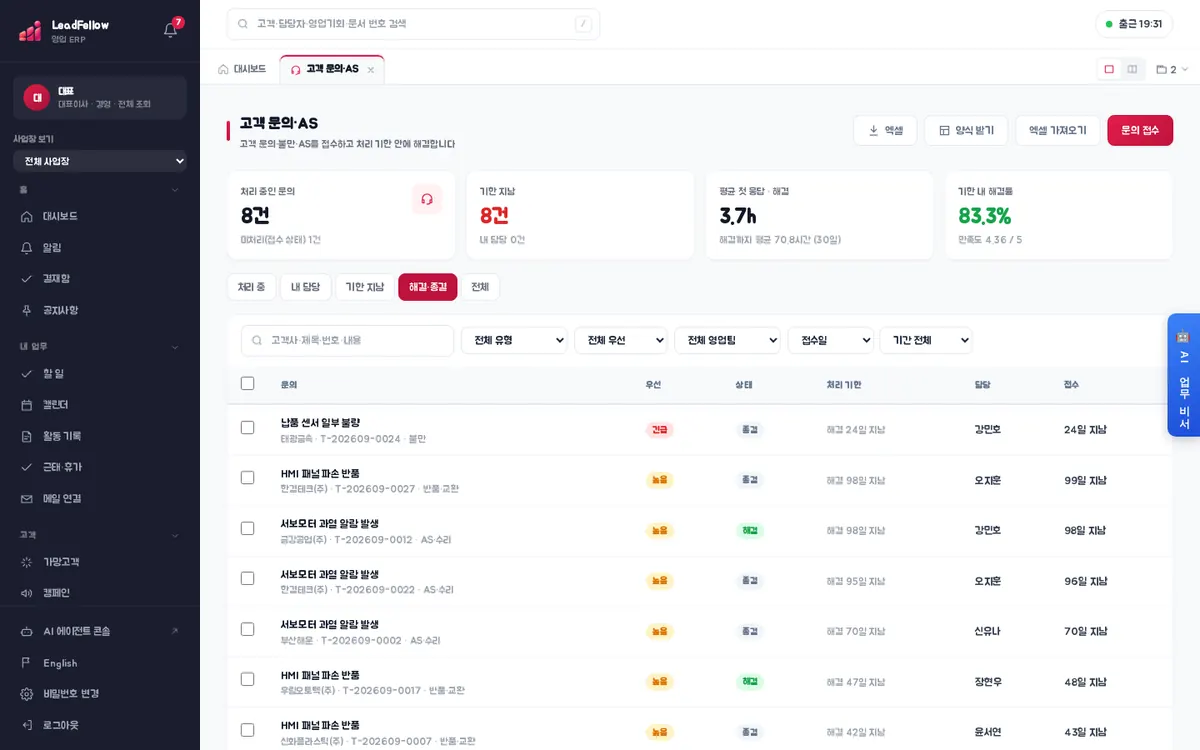Open 가망고객 in the sidebar
Image resolution: width=1200 pixels, height=750 pixels.
(100, 562)
